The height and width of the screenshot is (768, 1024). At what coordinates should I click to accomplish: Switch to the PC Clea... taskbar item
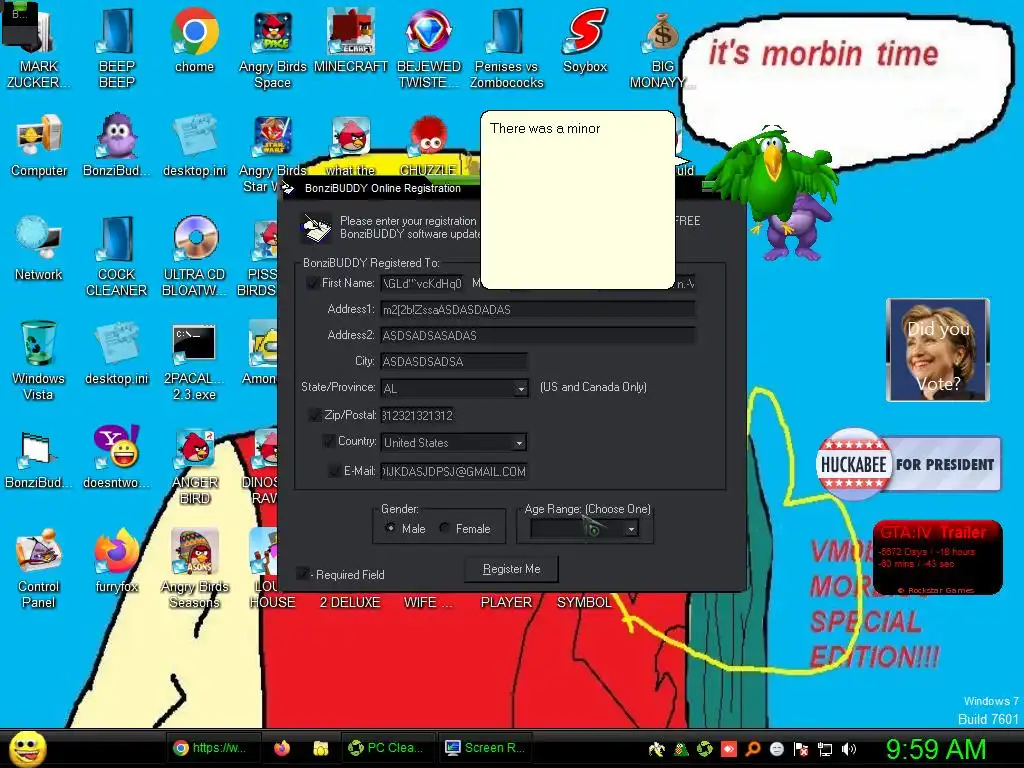tap(387, 748)
